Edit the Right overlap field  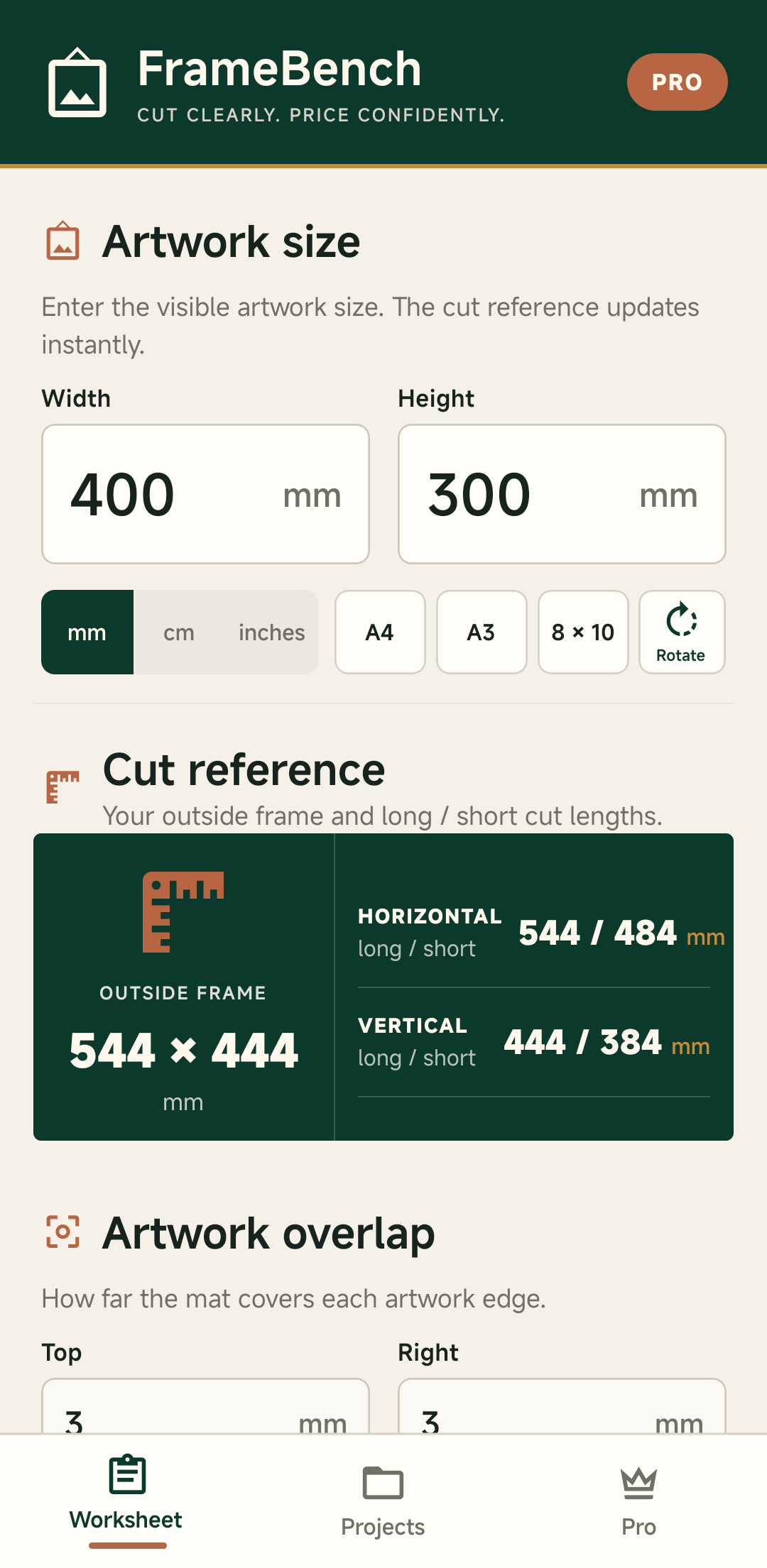click(562, 1406)
